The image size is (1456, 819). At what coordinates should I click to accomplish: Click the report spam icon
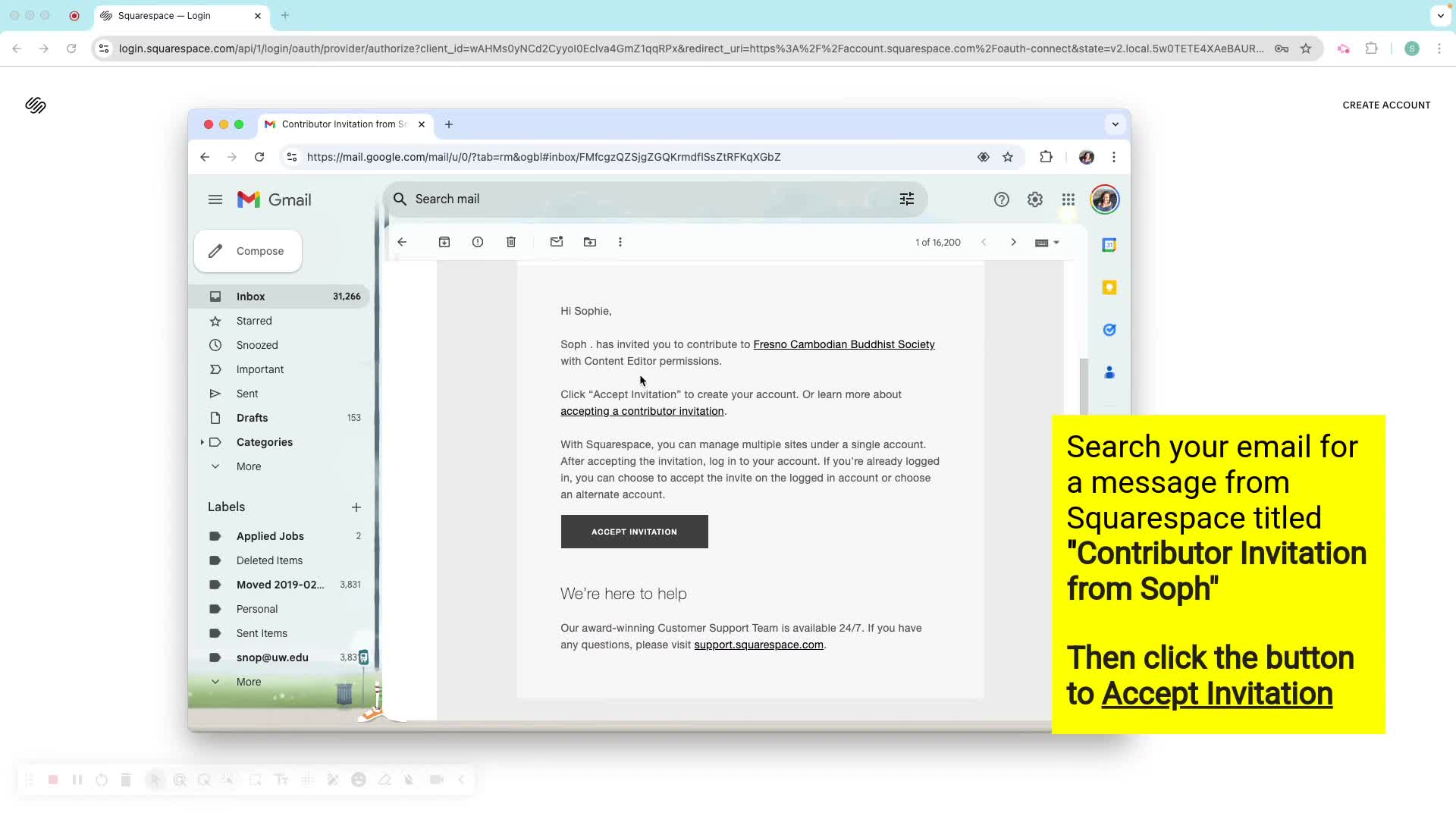(478, 242)
